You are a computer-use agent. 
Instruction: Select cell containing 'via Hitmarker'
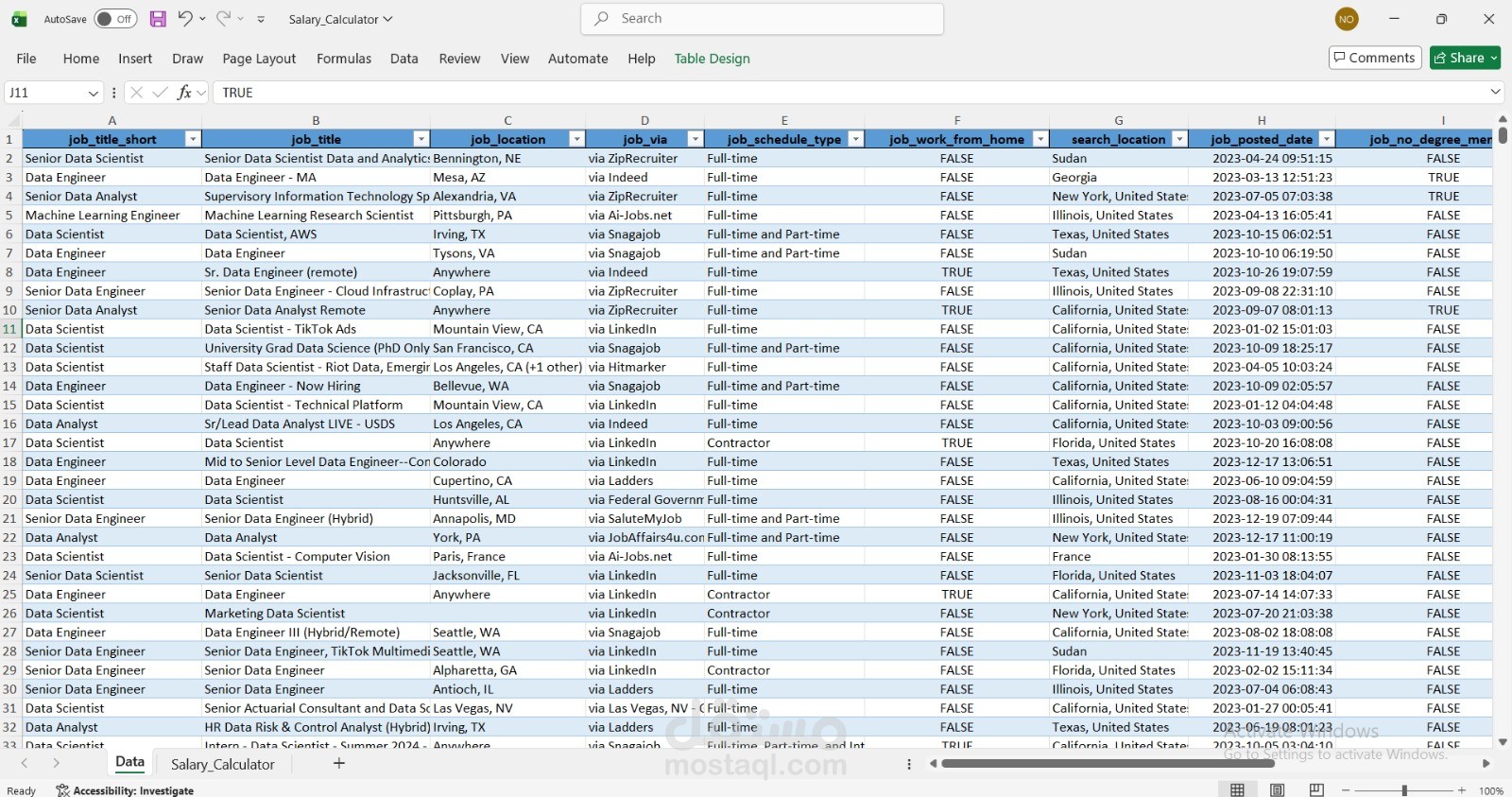click(645, 367)
